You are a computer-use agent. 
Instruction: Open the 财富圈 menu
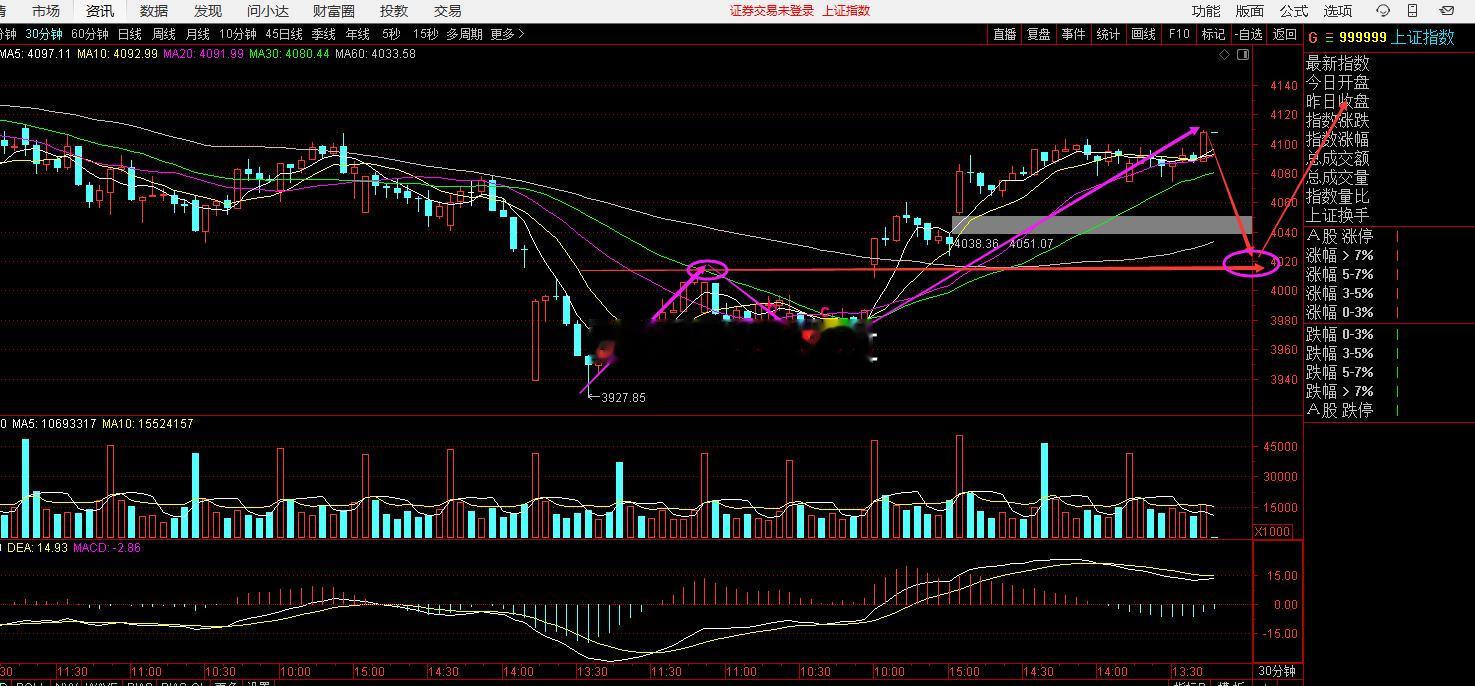coord(334,11)
